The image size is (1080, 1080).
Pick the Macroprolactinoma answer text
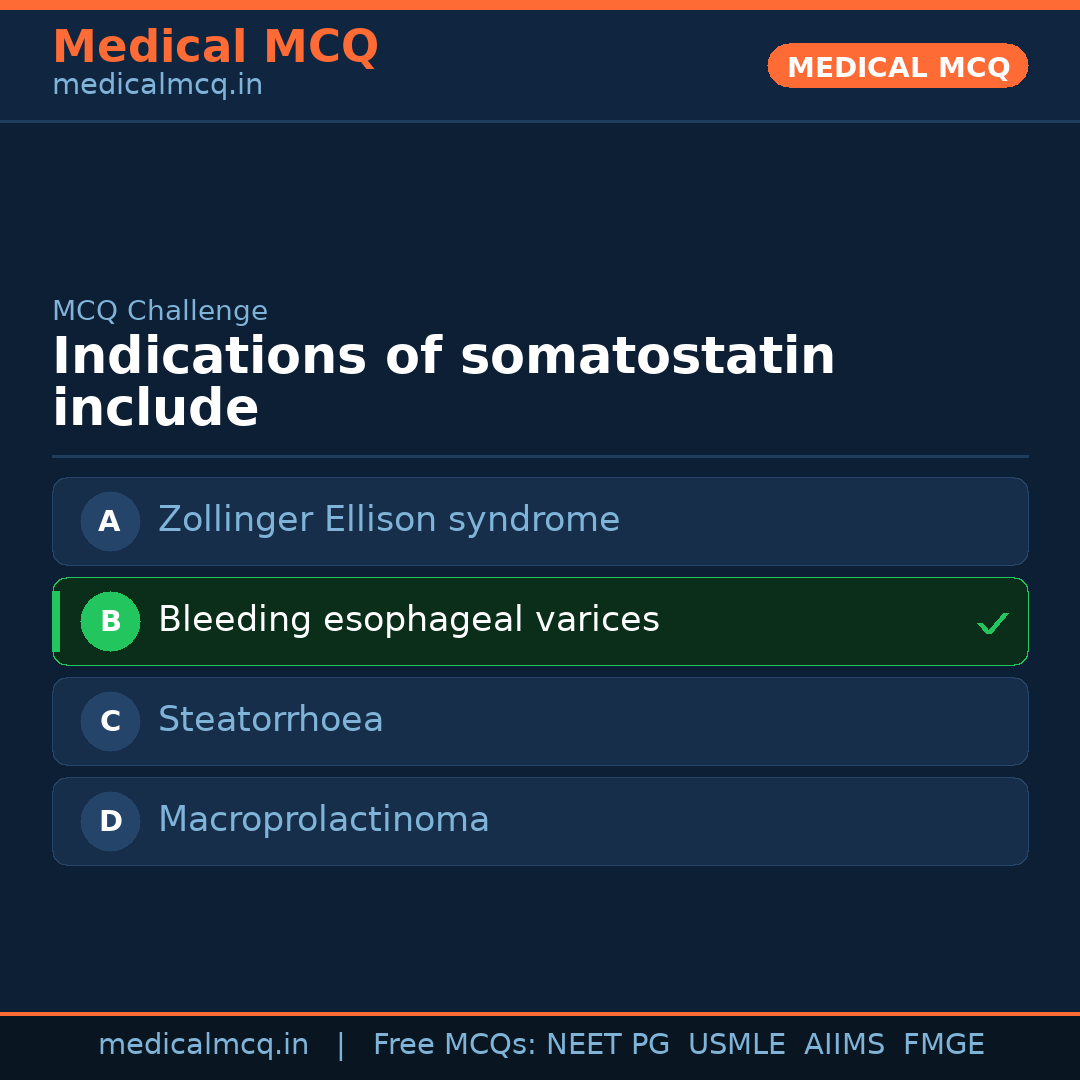click(323, 820)
